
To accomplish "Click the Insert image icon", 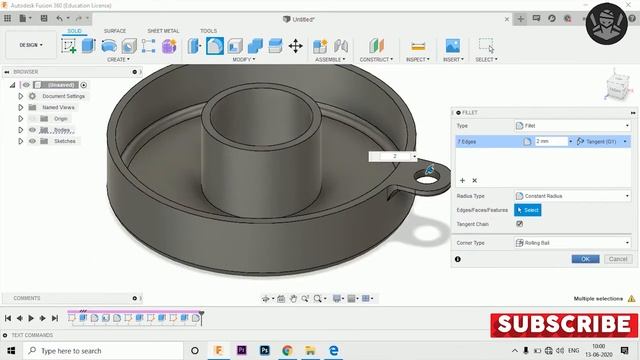I will coord(453,46).
